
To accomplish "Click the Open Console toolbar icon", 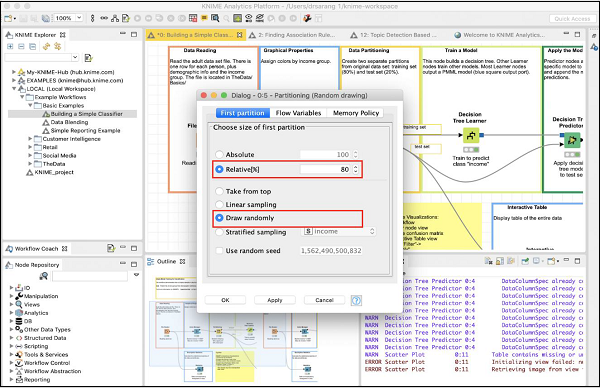I will [x=550, y=261].
